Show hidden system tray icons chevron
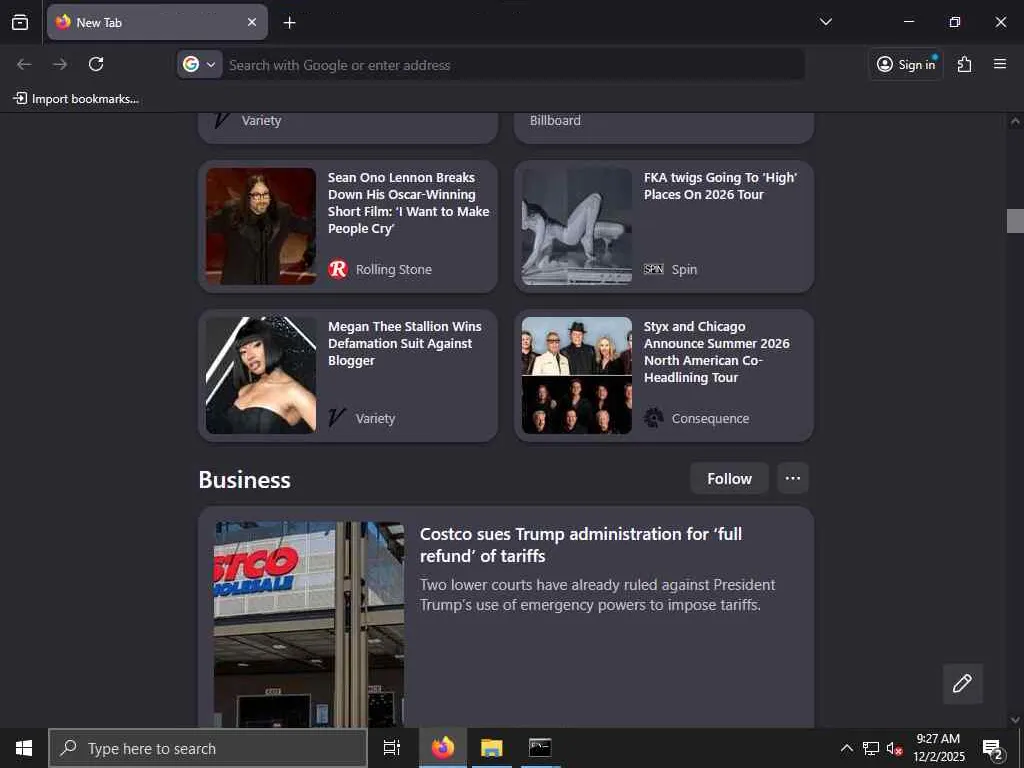Viewport: 1024px width, 768px height. tap(846, 748)
